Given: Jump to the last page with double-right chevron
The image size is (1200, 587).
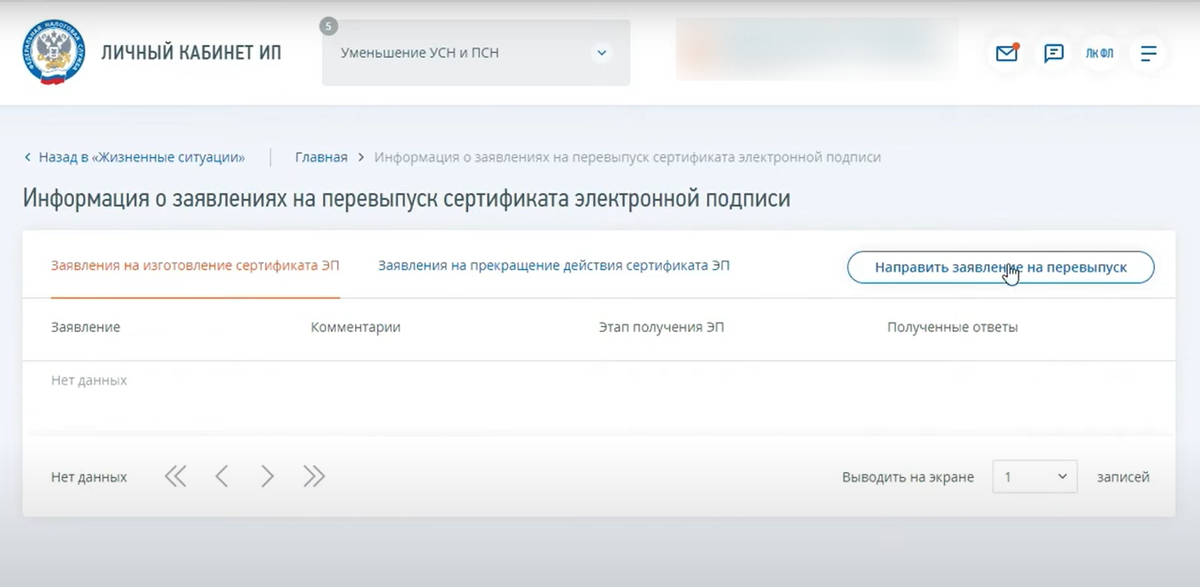Looking at the screenshot, I should coord(313,476).
